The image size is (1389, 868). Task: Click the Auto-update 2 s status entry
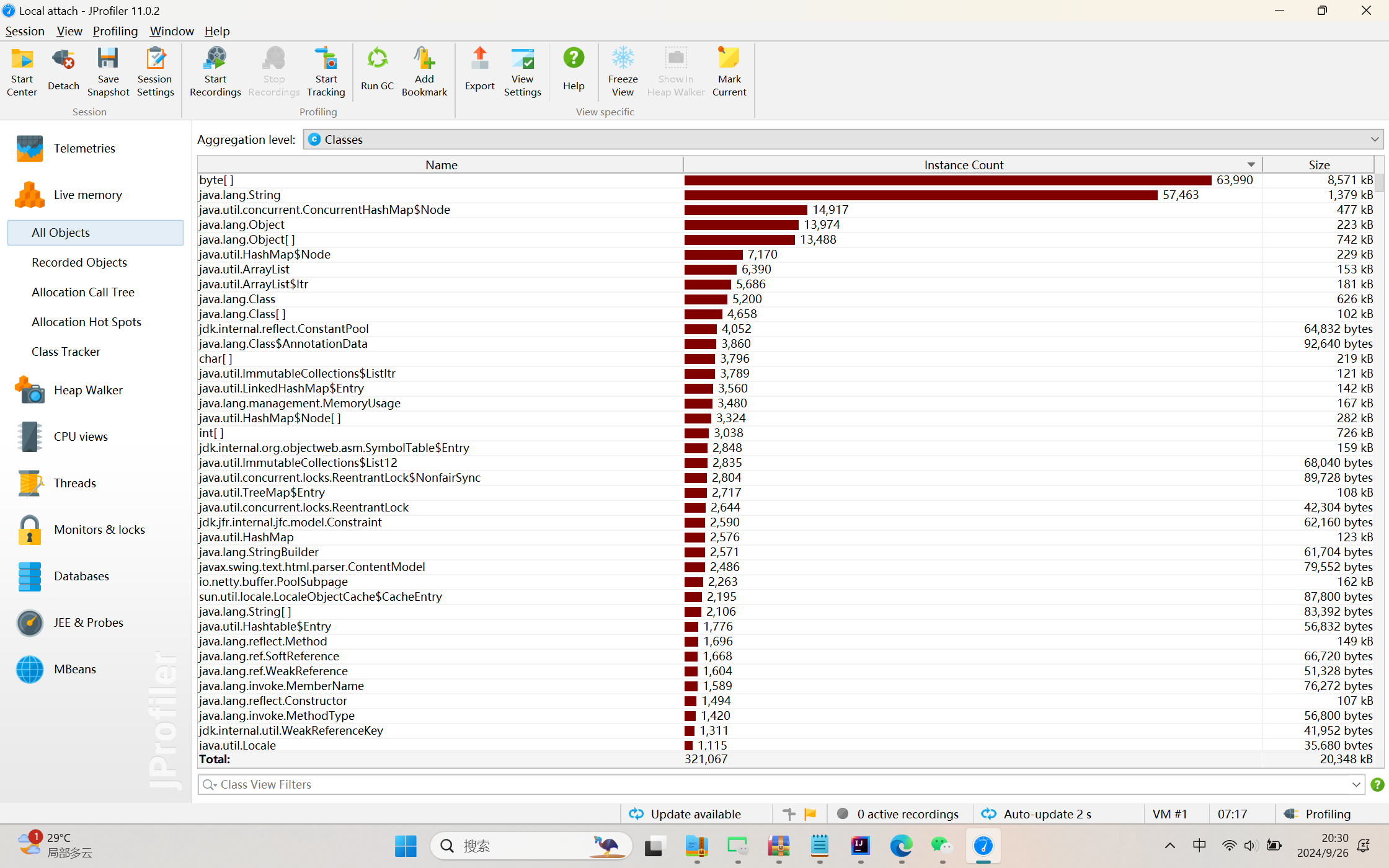point(1037,814)
